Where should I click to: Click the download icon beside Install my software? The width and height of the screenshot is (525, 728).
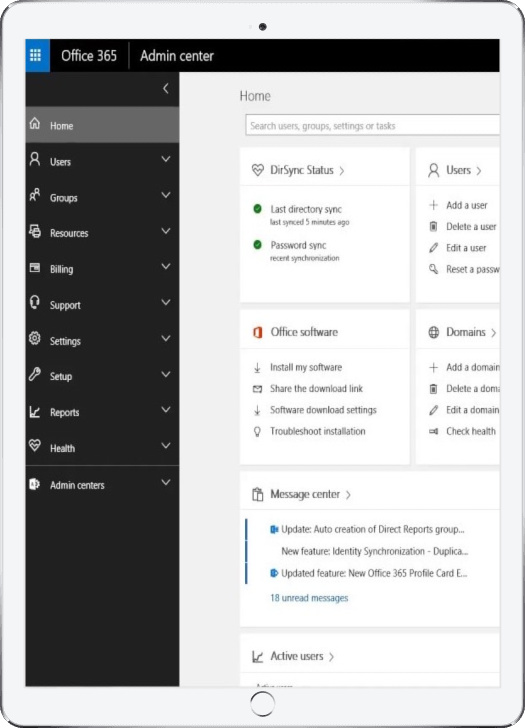(x=257, y=368)
